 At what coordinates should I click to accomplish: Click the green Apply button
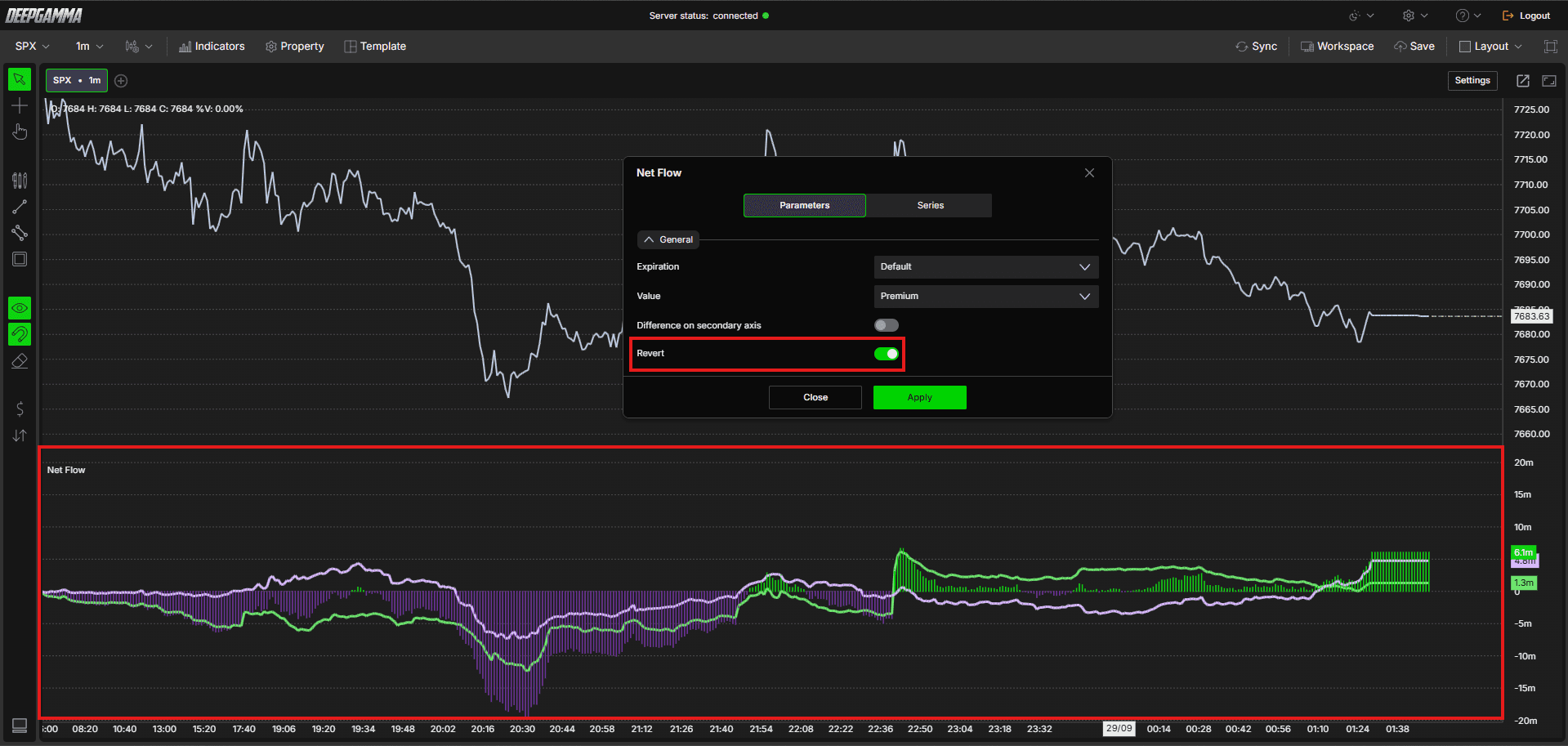coord(920,397)
